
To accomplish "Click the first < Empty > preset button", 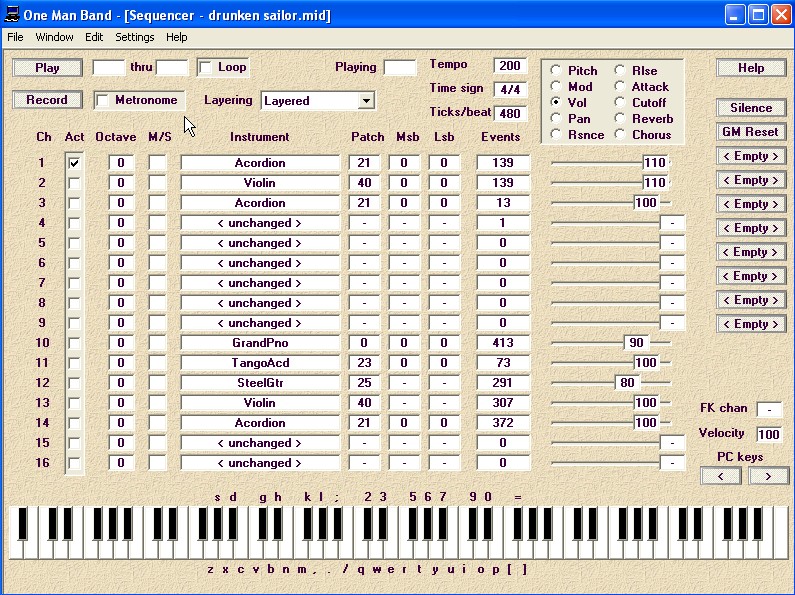I will (751, 156).
